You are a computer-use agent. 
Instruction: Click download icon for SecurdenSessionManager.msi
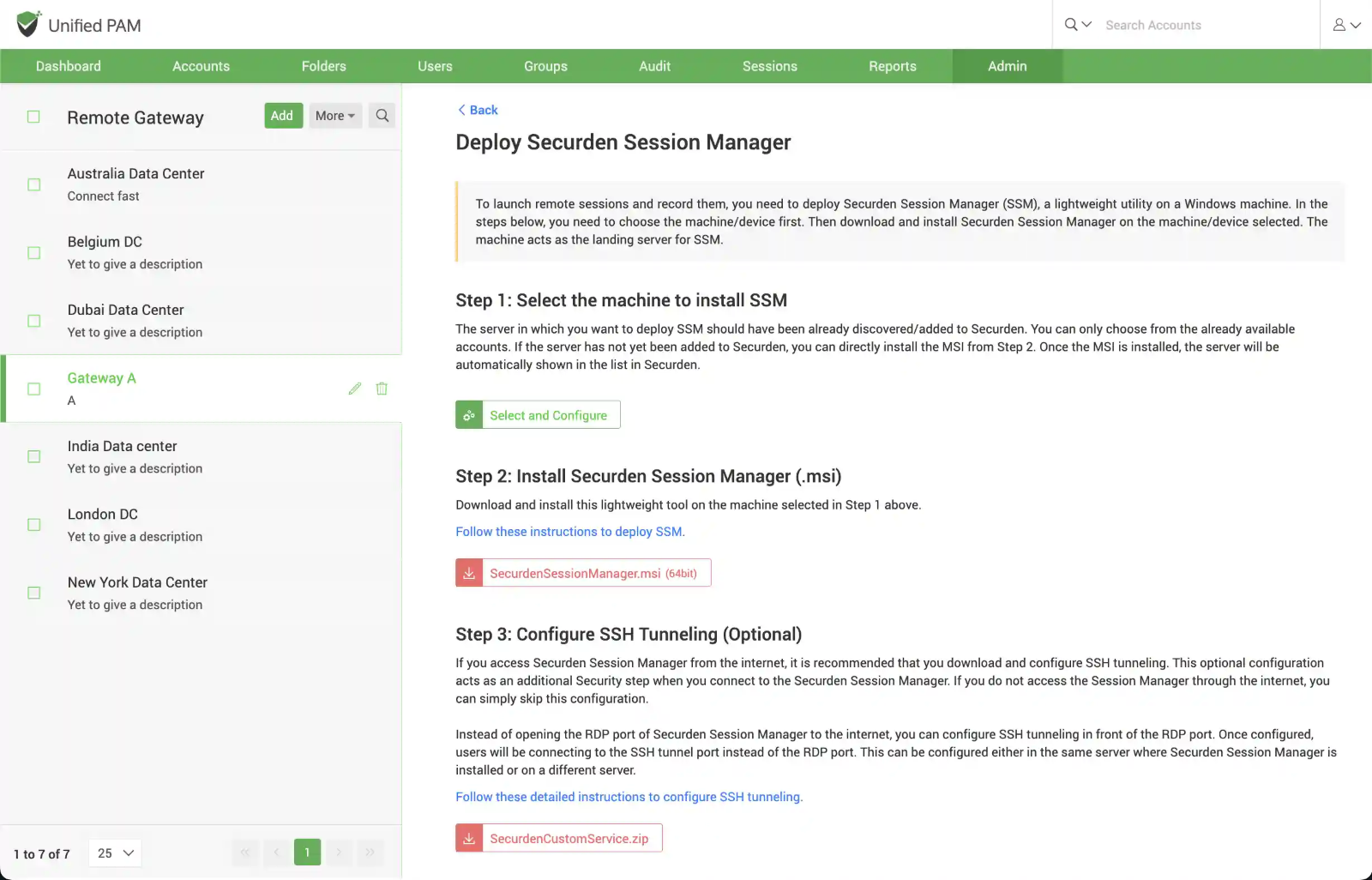(x=469, y=573)
